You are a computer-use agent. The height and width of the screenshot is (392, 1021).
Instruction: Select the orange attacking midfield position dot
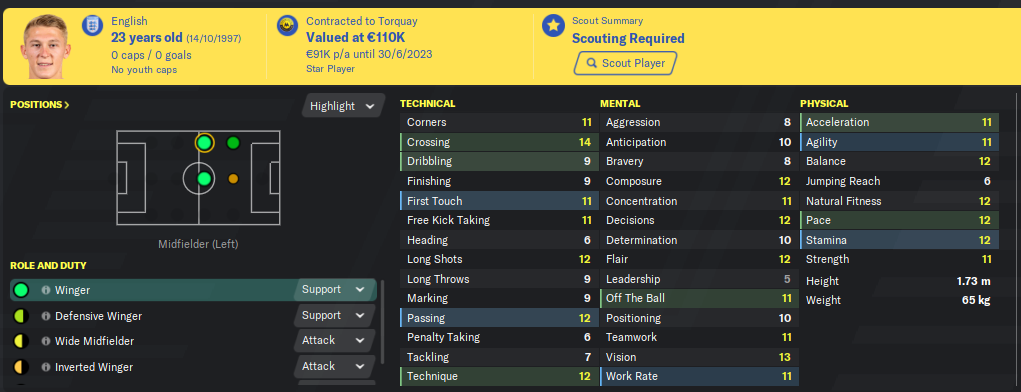[x=233, y=178]
